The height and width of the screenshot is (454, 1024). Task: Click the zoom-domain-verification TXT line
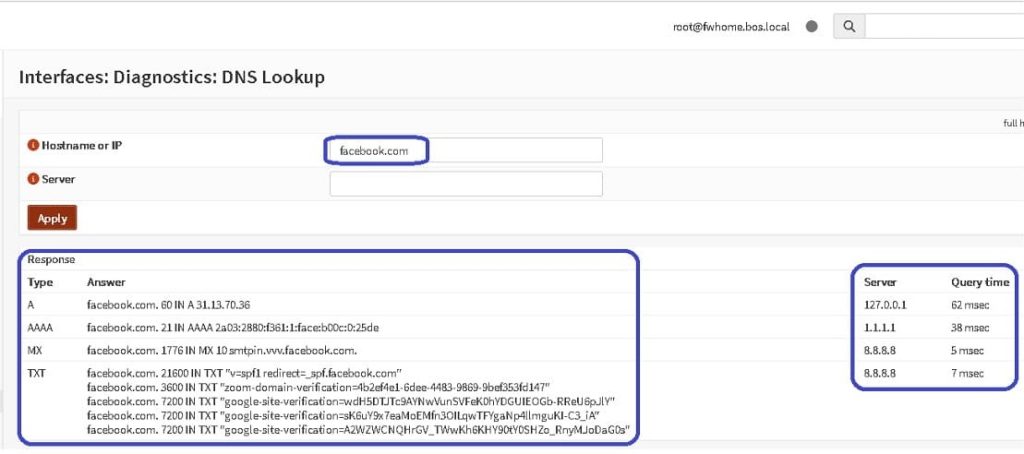click(319, 387)
